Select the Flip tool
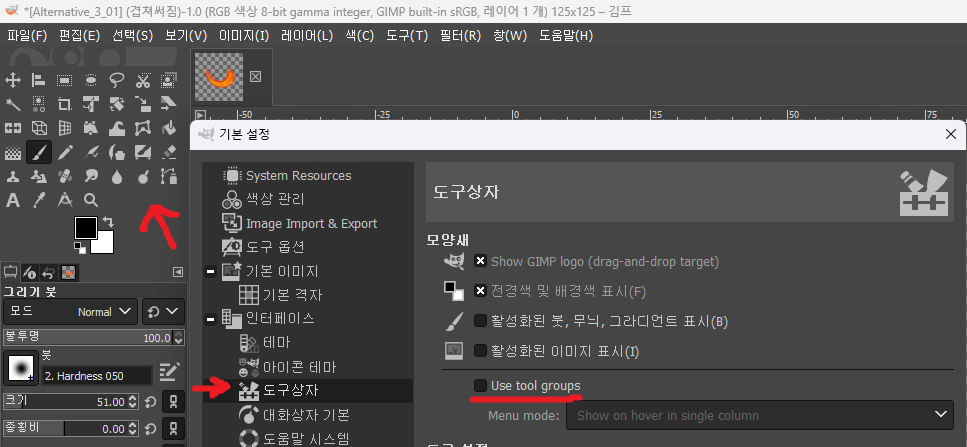 click(12, 128)
